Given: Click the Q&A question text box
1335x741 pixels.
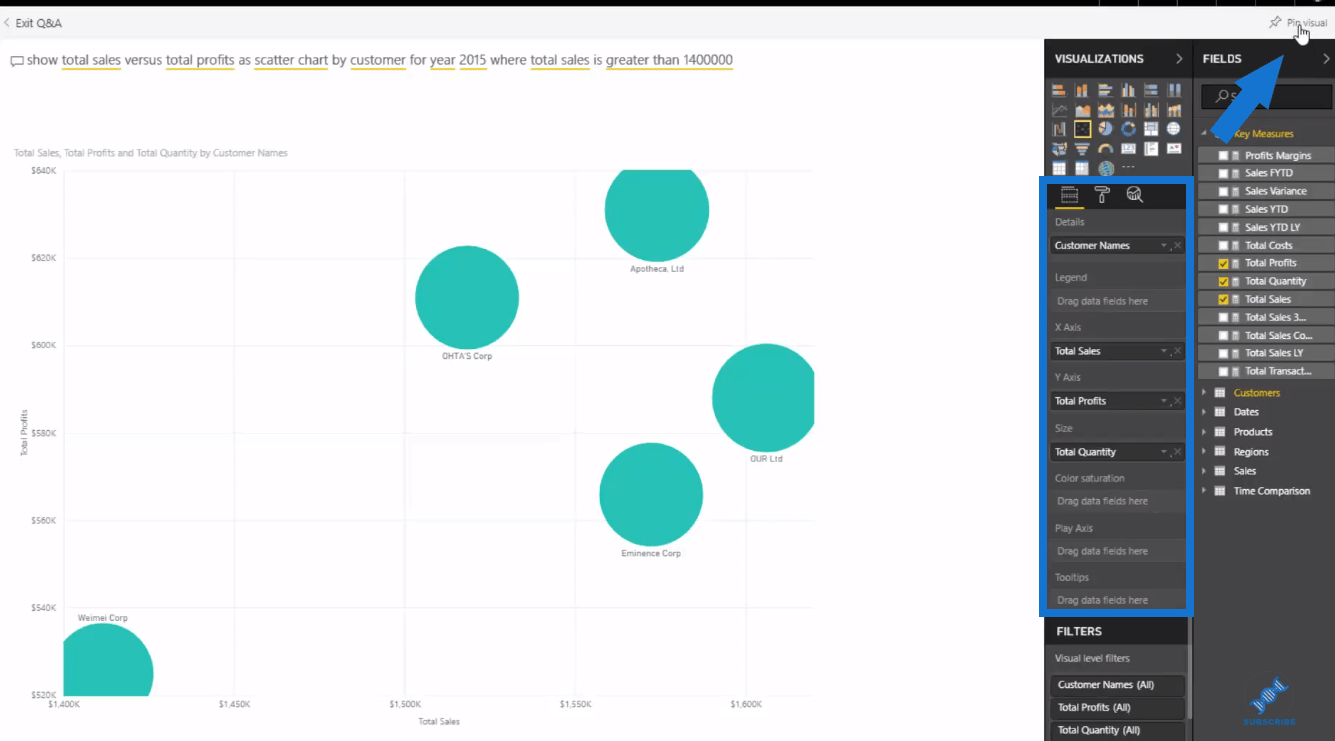Looking at the screenshot, I should (380, 60).
